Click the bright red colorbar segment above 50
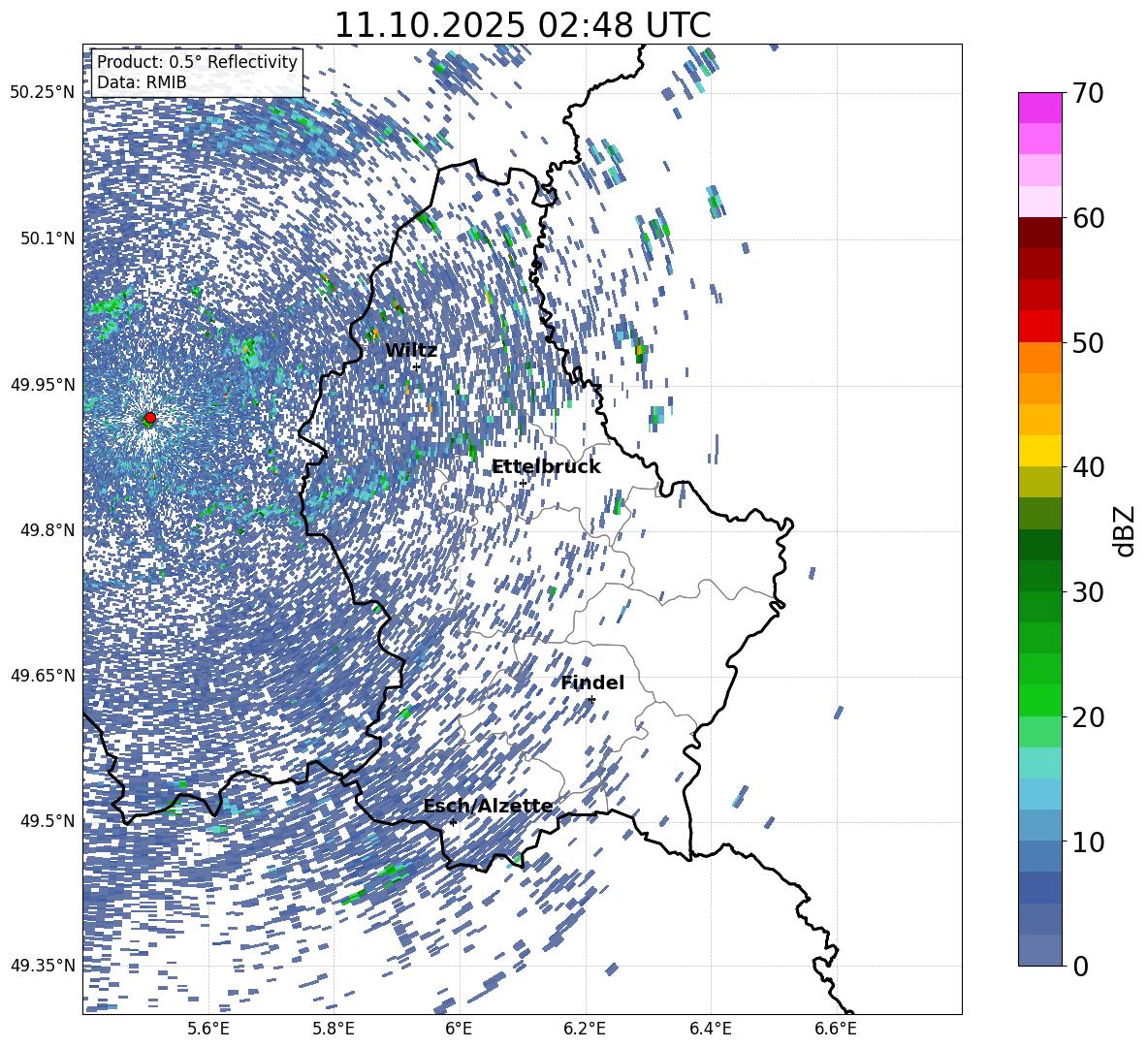The image size is (1148, 1048). tap(1039, 327)
